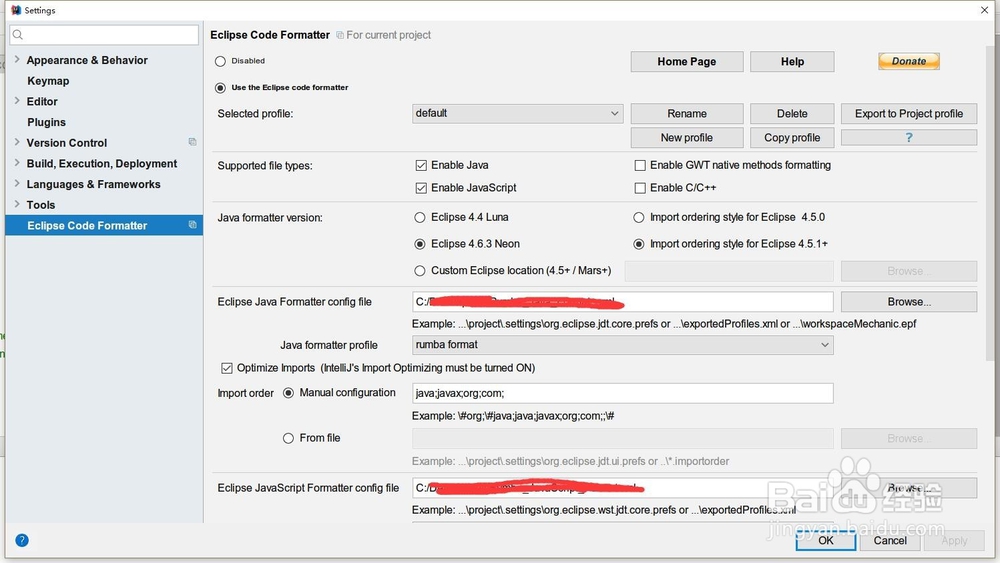Toggle the Enable JavaScript checkbox
Image resolution: width=1000 pixels, height=563 pixels.
[421, 188]
